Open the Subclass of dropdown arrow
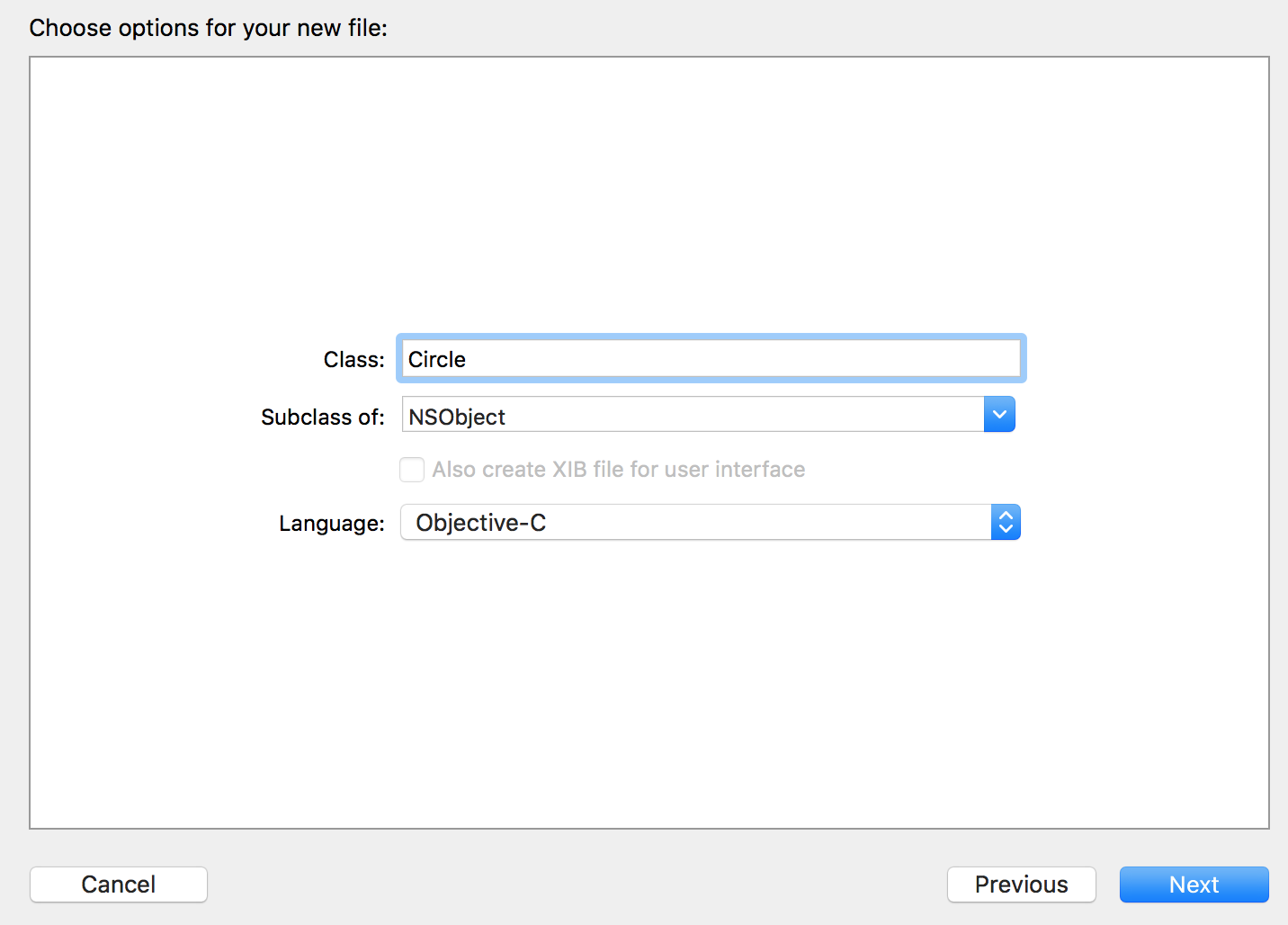This screenshot has width=1288, height=925. point(999,415)
